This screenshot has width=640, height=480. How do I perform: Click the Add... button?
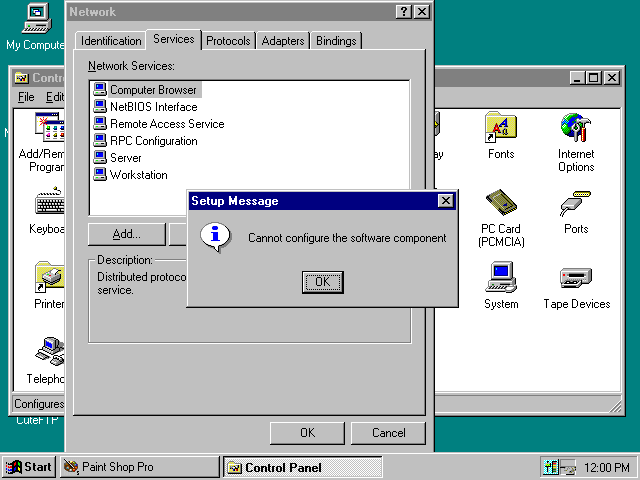[127, 234]
